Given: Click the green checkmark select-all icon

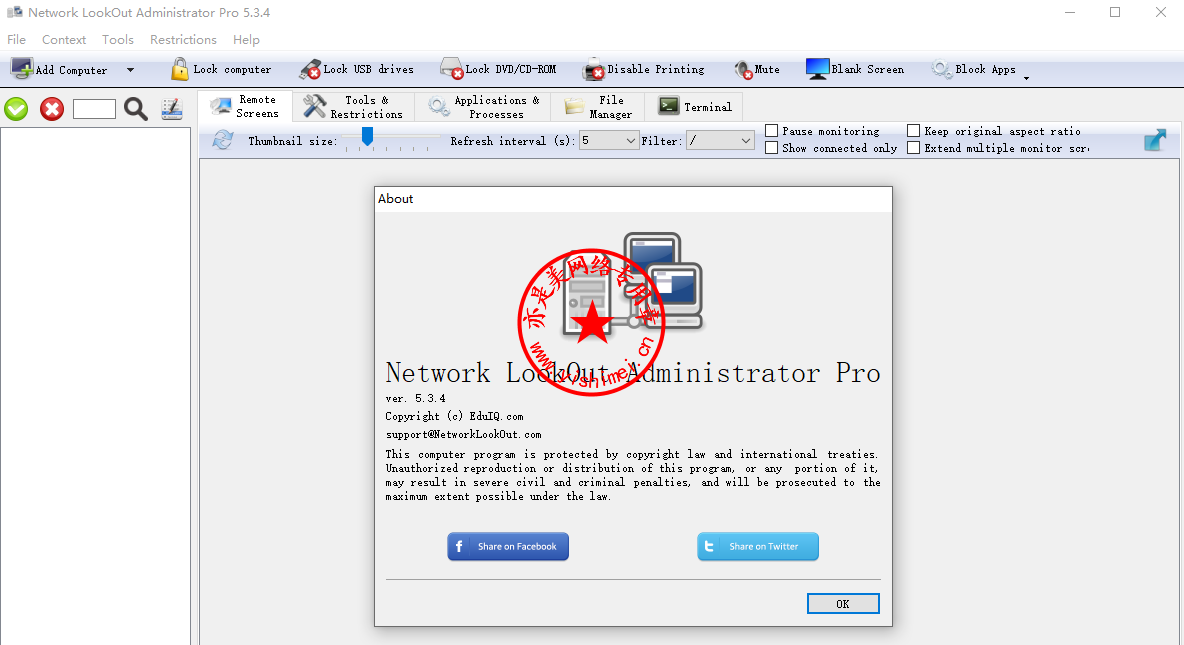Looking at the screenshot, I should (x=16, y=110).
